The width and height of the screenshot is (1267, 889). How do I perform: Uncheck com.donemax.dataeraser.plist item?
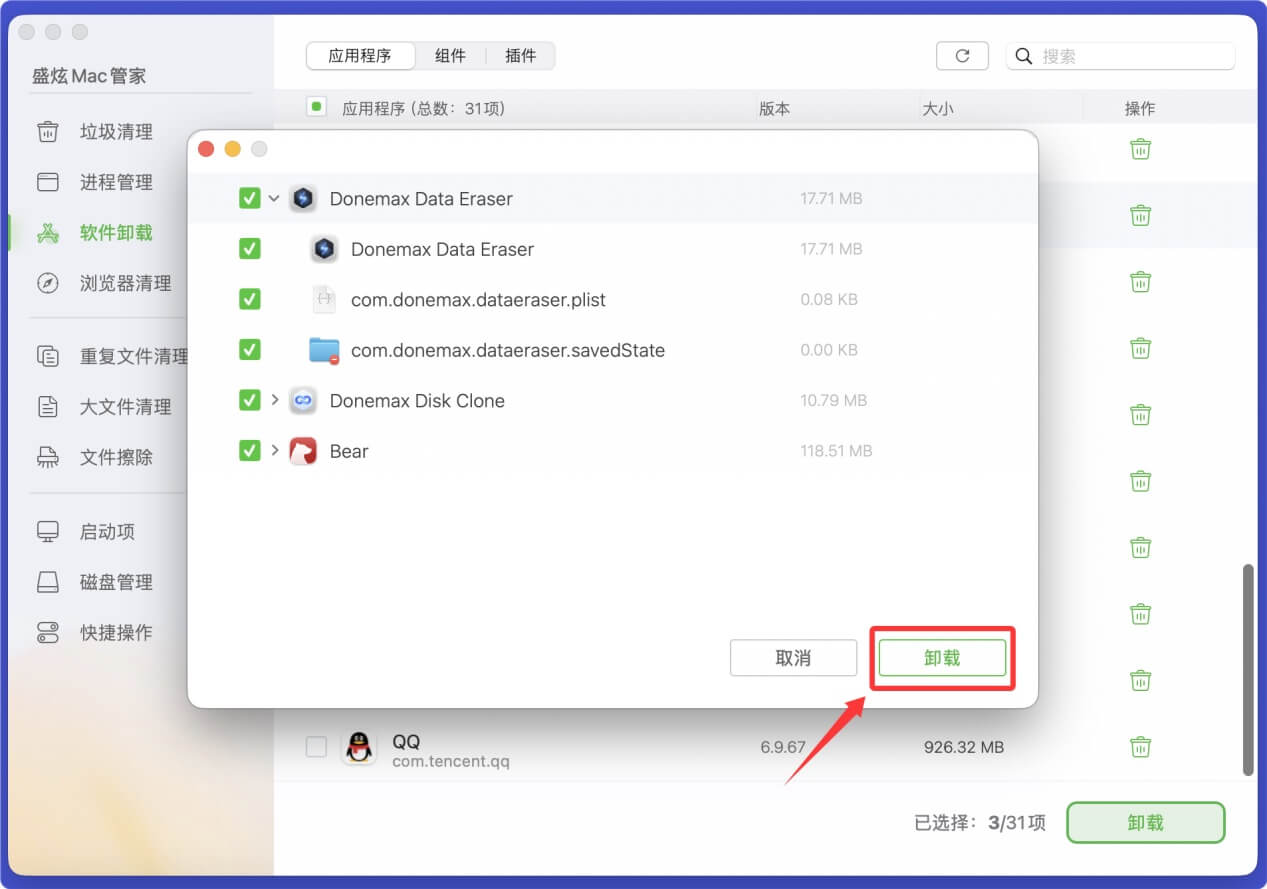click(x=248, y=299)
